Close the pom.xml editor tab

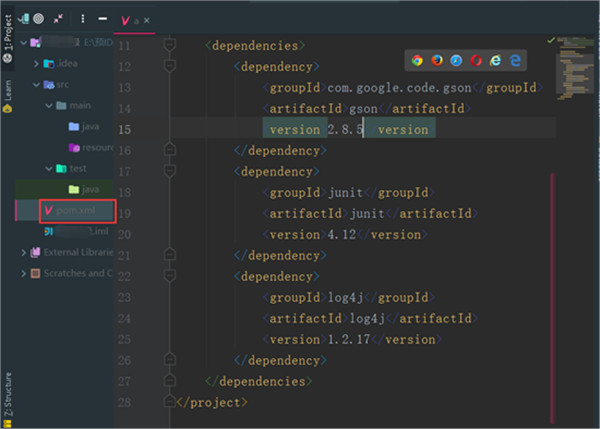147,19
